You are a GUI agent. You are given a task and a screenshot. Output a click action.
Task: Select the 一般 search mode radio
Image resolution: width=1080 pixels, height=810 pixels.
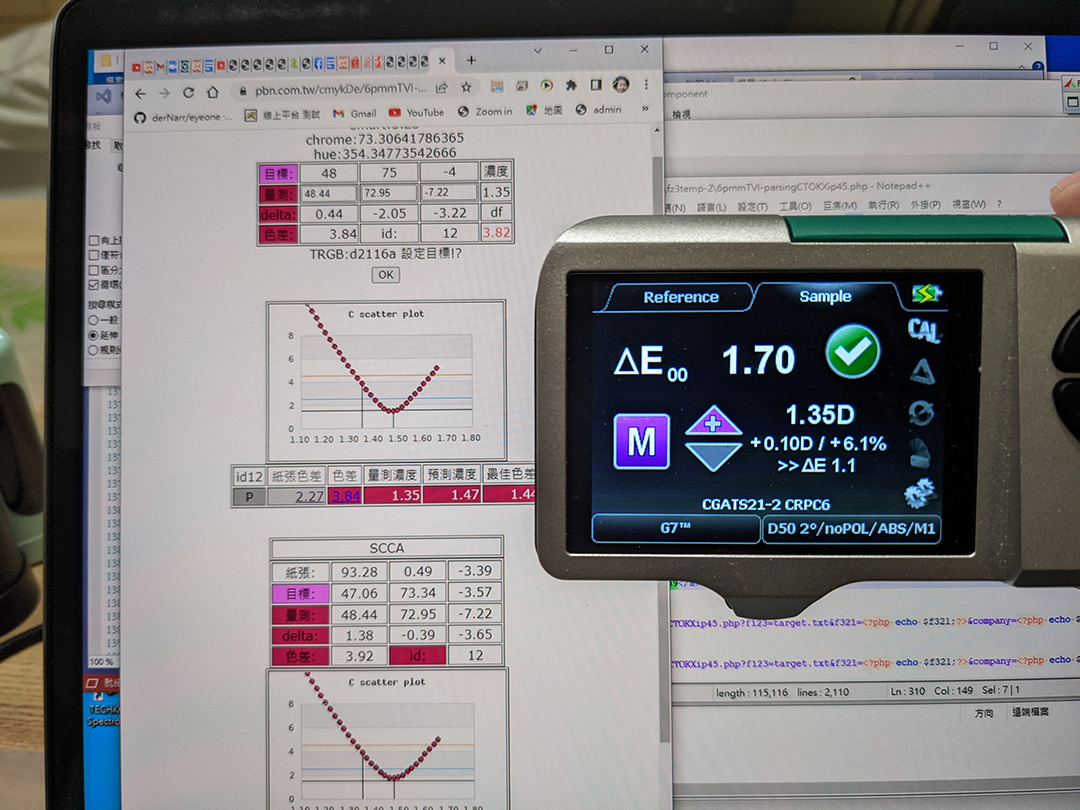(x=93, y=320)
